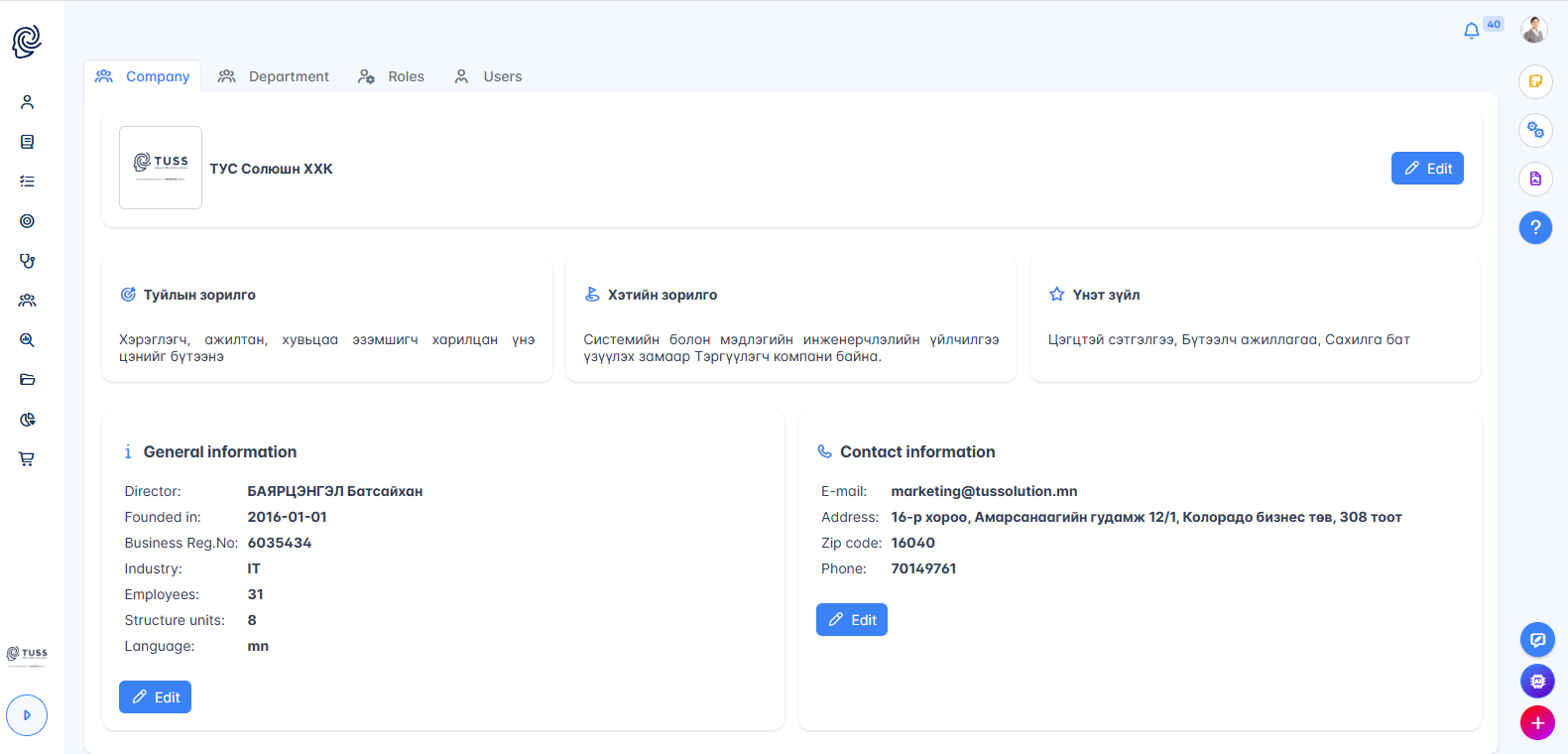Image resolution: width=1568 pixels, height=754 pixels.
Task: Expand the sidebar with the round arrow button
Action: click(27, 715)
